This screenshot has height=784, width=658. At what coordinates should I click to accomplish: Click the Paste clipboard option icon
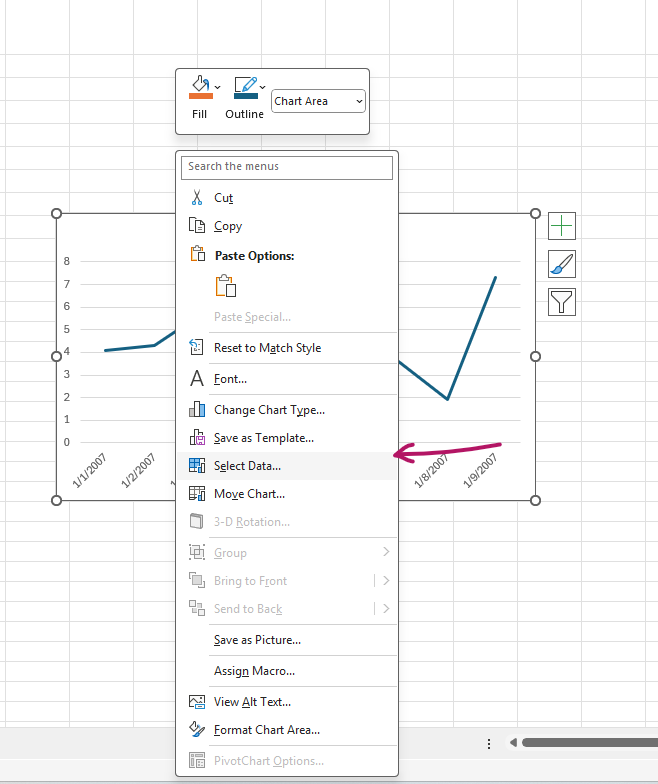226,286
